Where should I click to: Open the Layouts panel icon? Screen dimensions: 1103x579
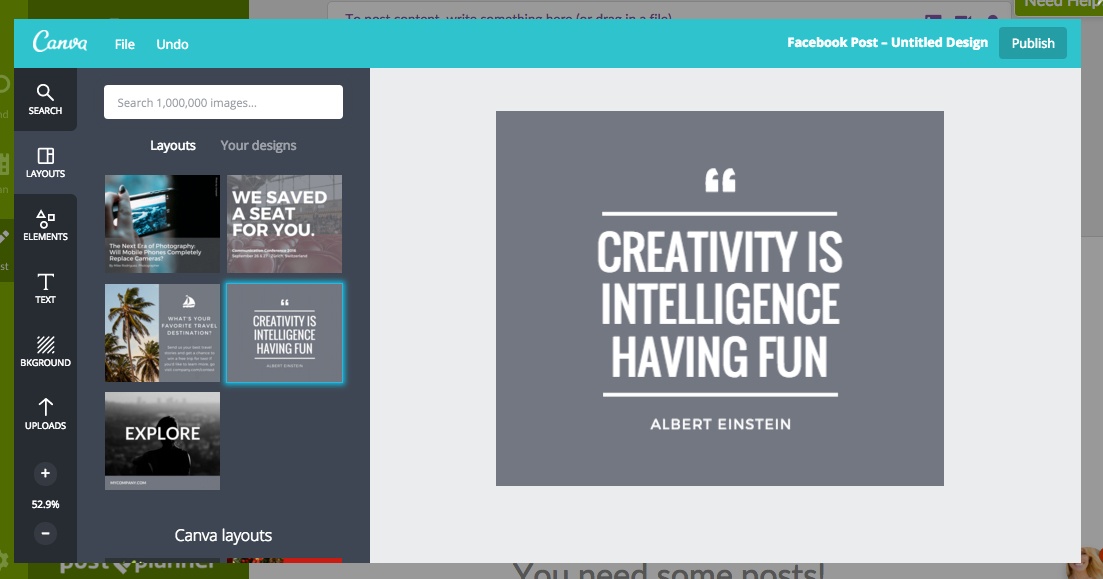45,162
